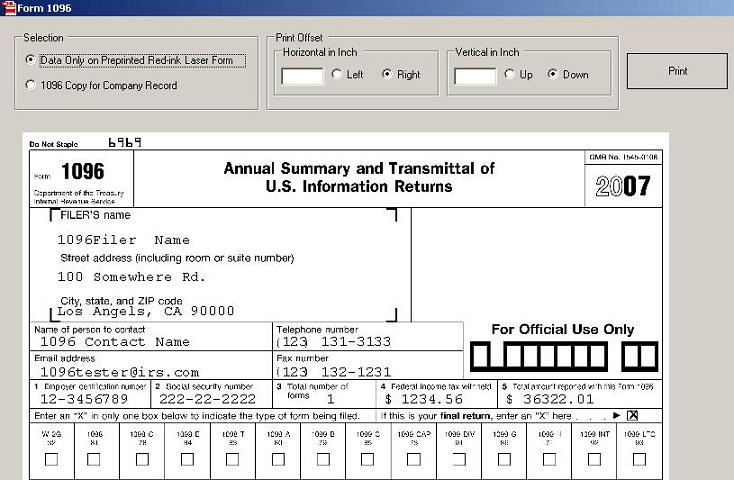This screenshot has height=480, width=734.
Task: Check the 1099 A form type box
Action: coord(278,459)
